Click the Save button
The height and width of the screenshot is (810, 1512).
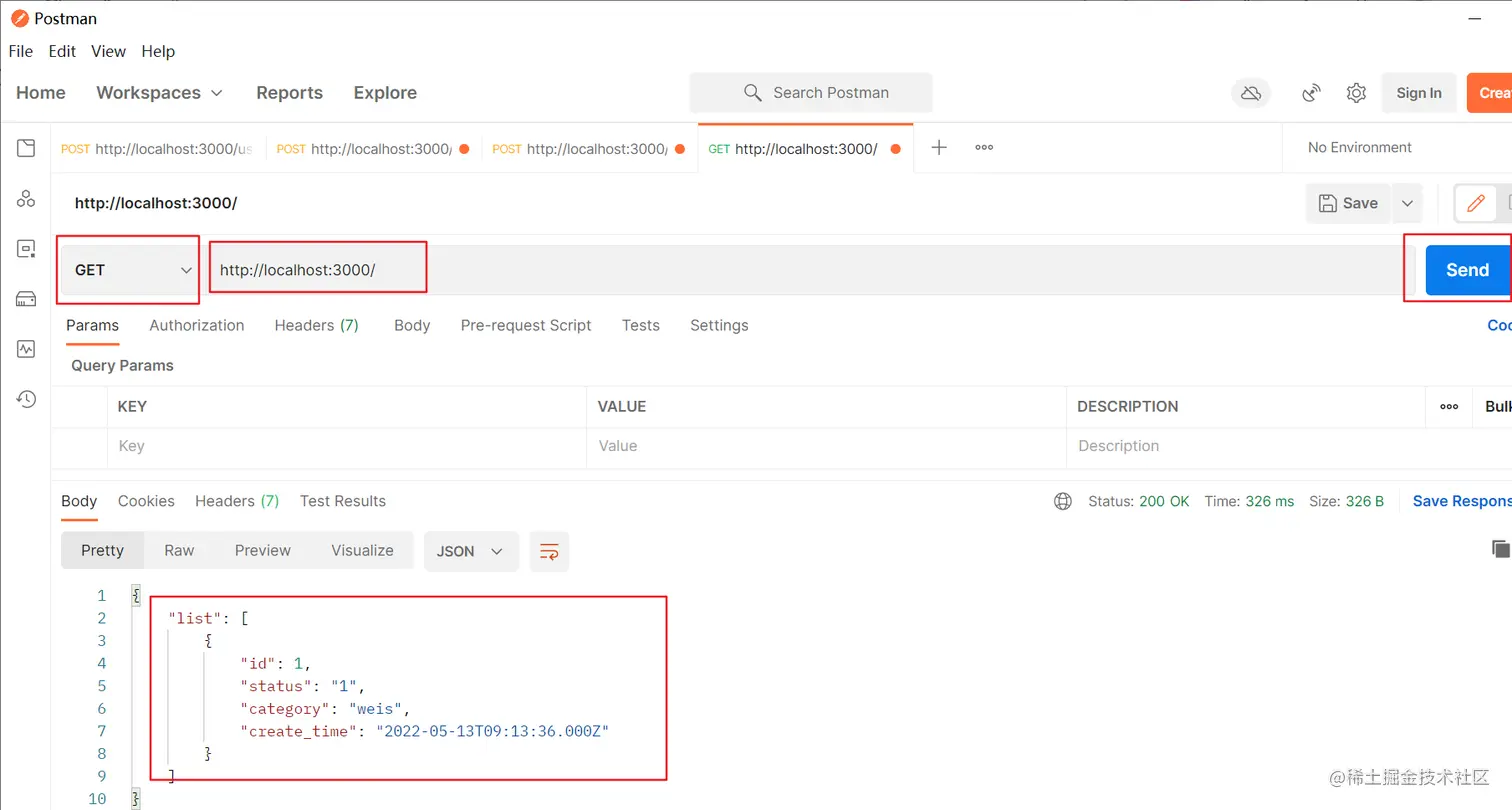coord(1349,203)
